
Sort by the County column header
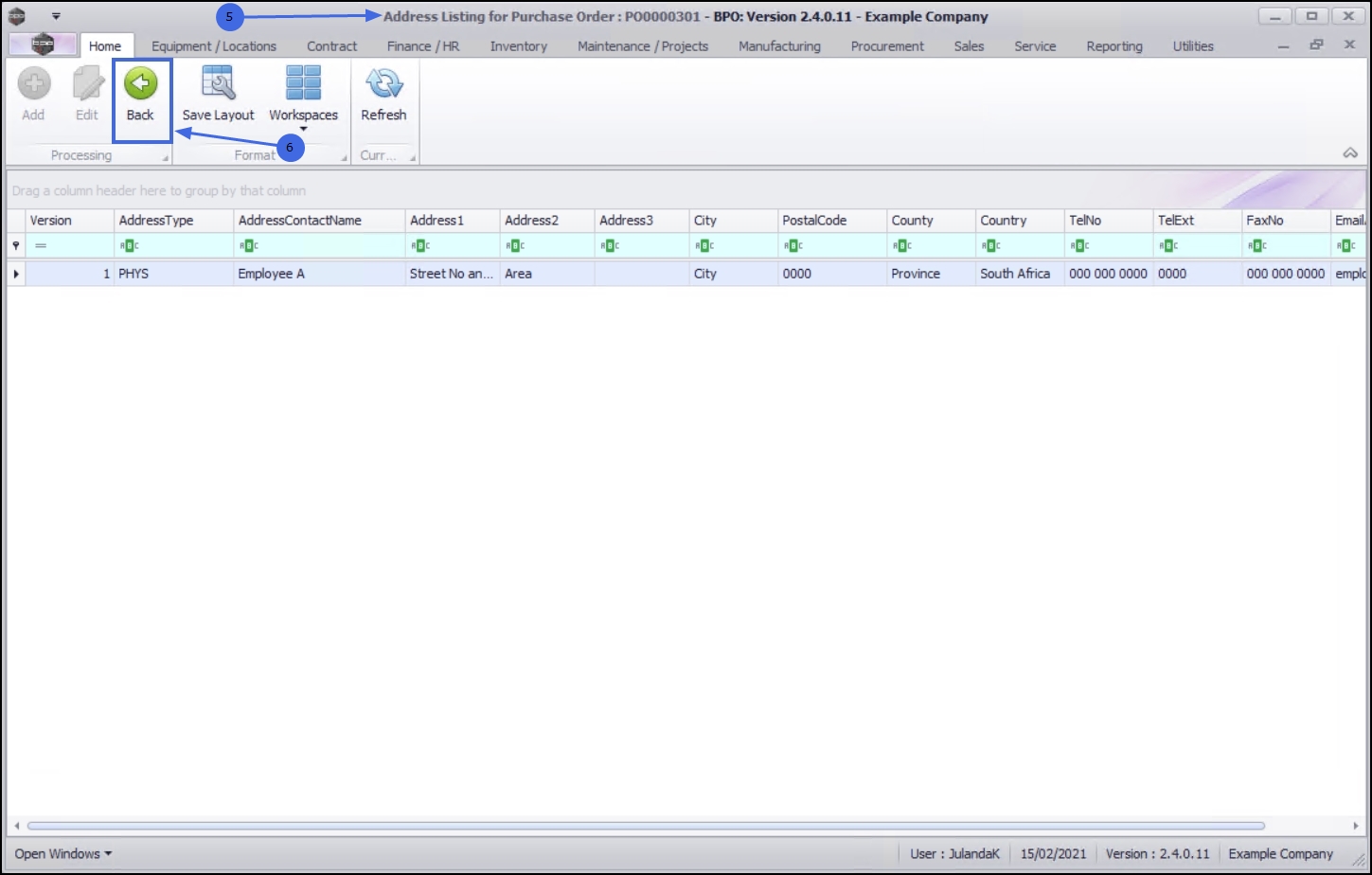coord(932,221)
